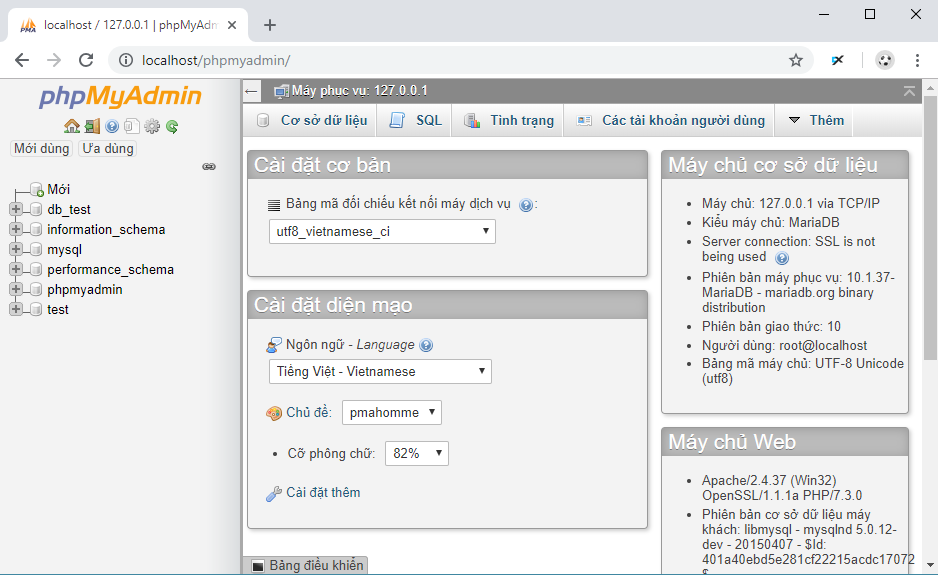
Task: Click the browser forward arrow
Action: click(x=54, y=60)
